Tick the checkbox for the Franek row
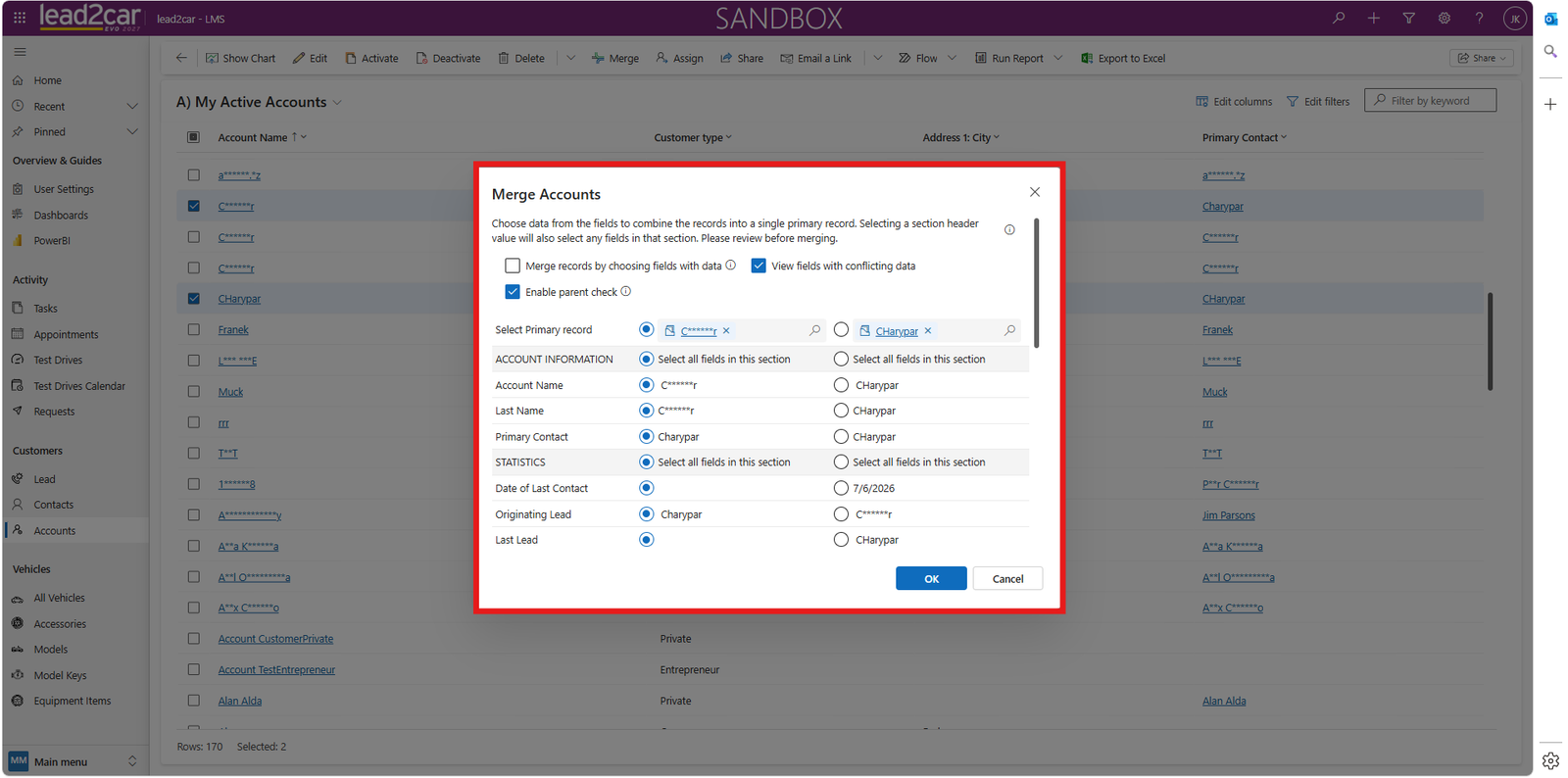 tap(193, 329)
